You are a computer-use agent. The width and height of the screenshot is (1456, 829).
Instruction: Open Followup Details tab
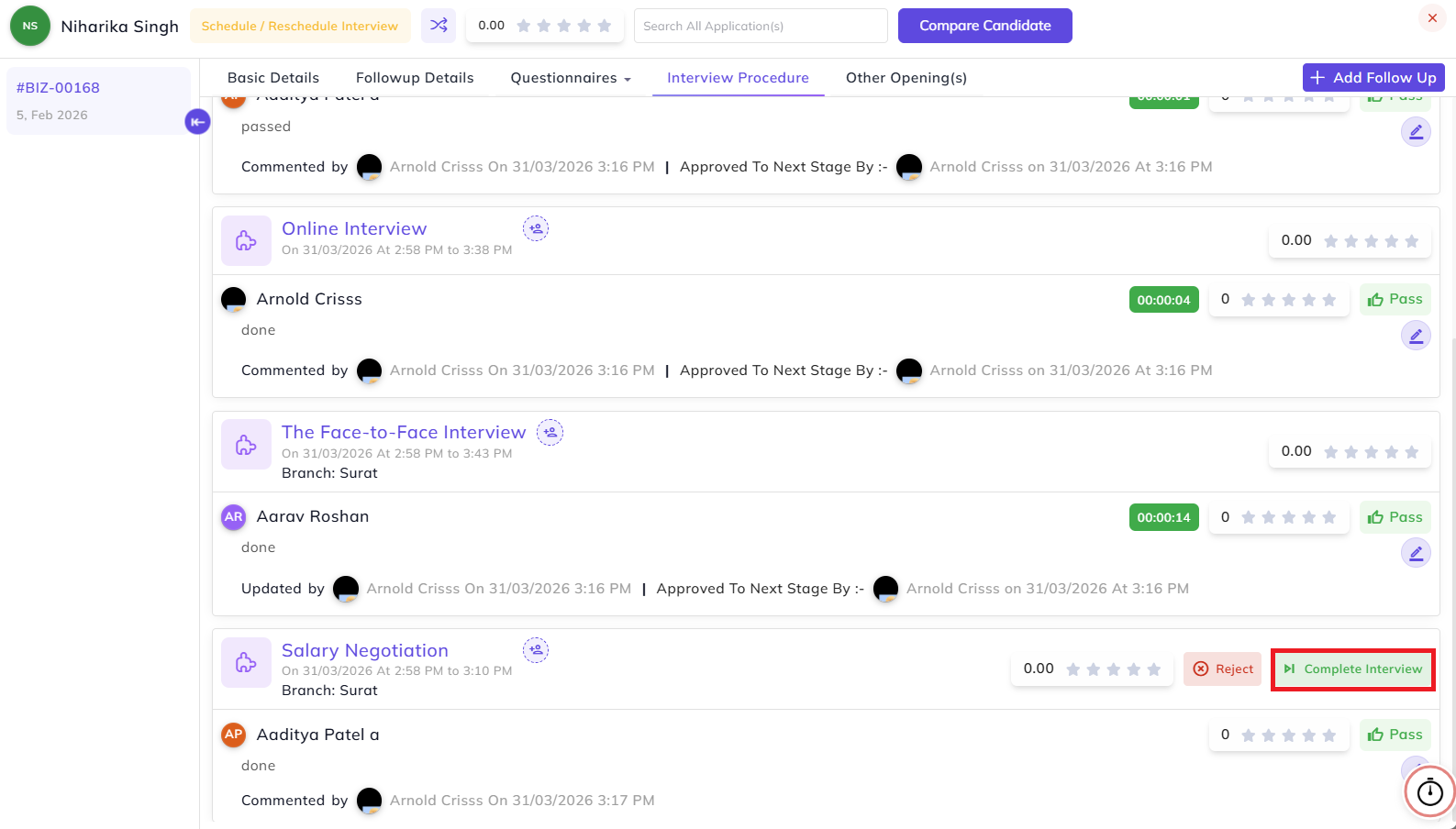pyautogui.click(x=415, y=78)
